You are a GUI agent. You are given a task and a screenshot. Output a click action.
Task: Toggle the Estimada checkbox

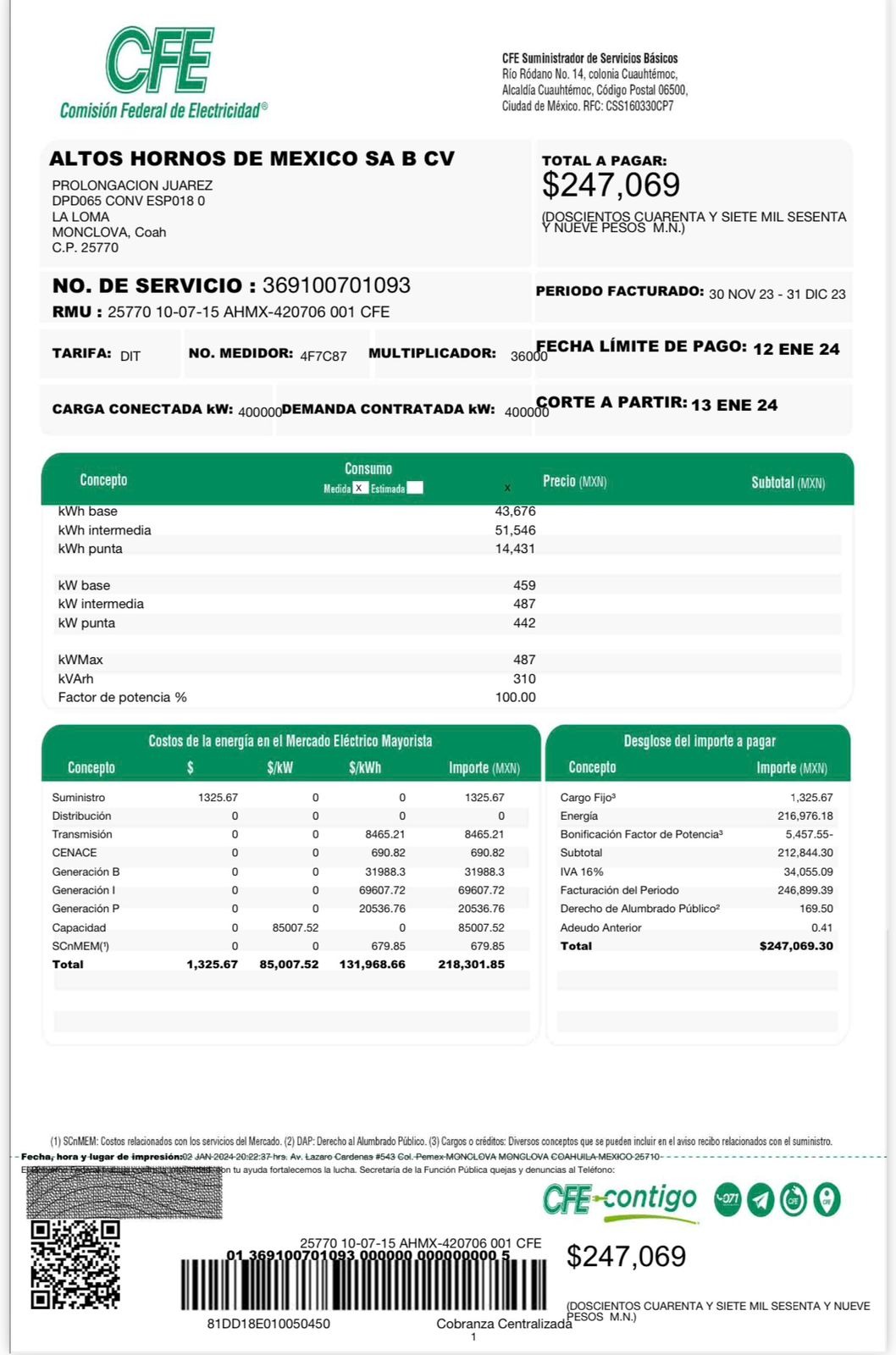pos(414,488)
